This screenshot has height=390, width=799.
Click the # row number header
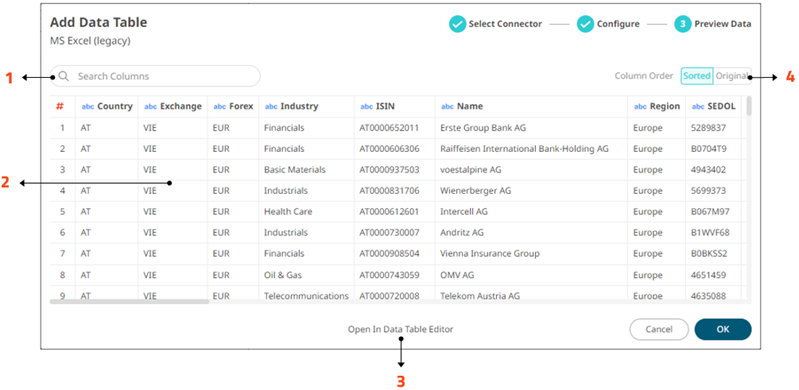[60, 106]
